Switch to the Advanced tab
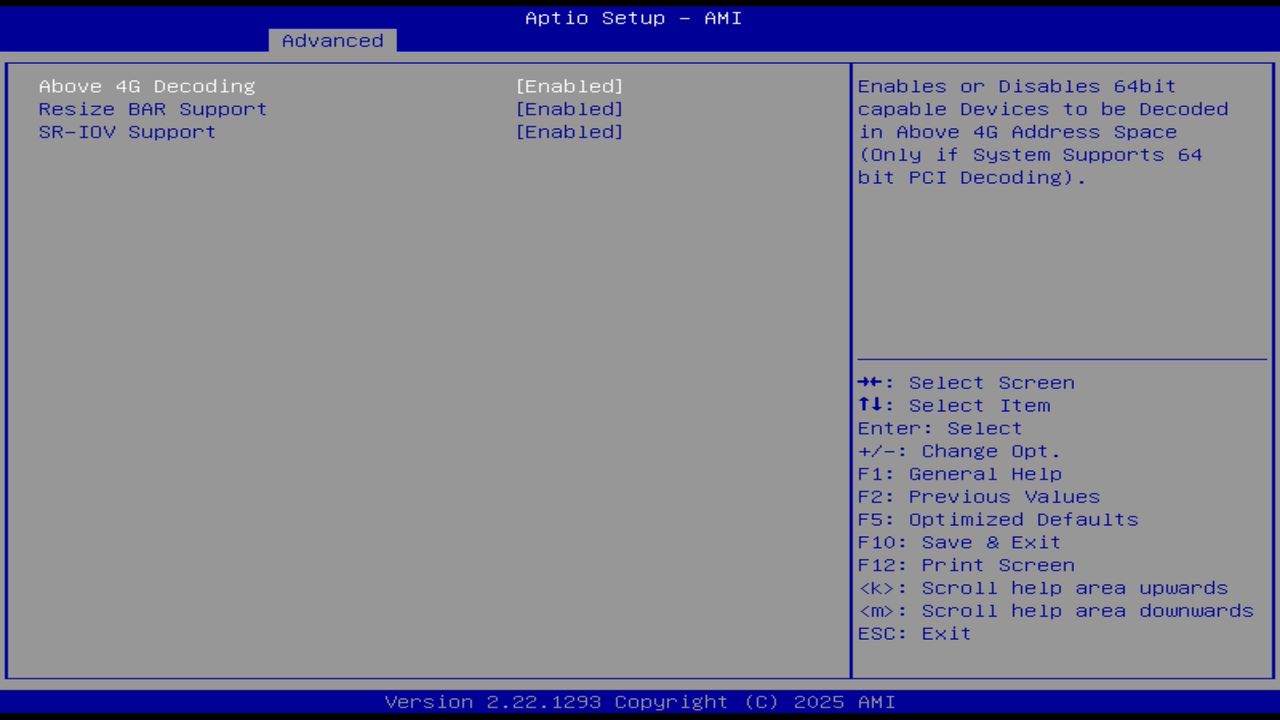The width and height of the screenshot is (1280, 720). point(331,40)
